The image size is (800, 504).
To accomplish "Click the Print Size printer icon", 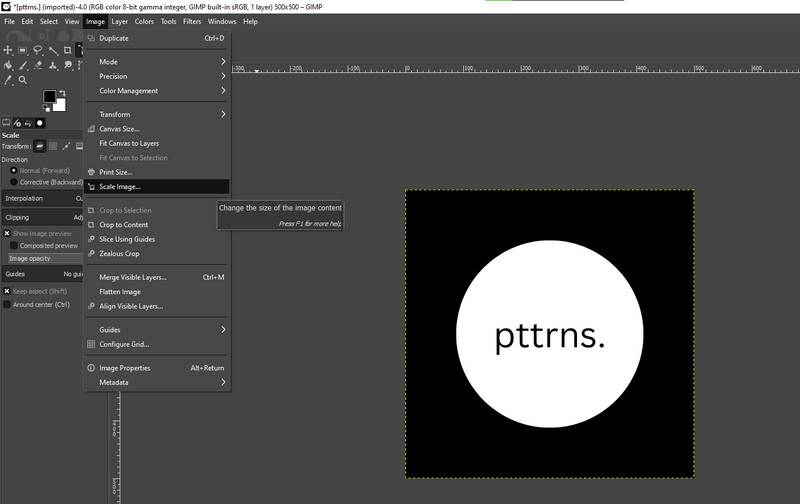I will 91,172.
